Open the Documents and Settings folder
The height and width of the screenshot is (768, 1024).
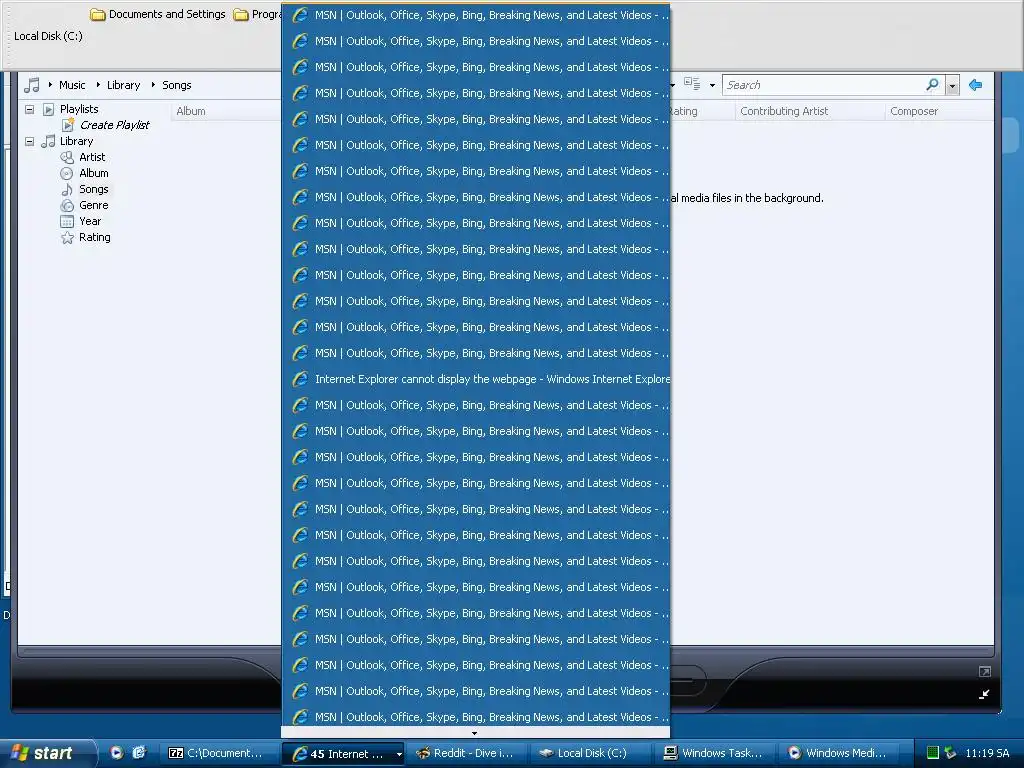pyautogui.click(x=157, y=14)
